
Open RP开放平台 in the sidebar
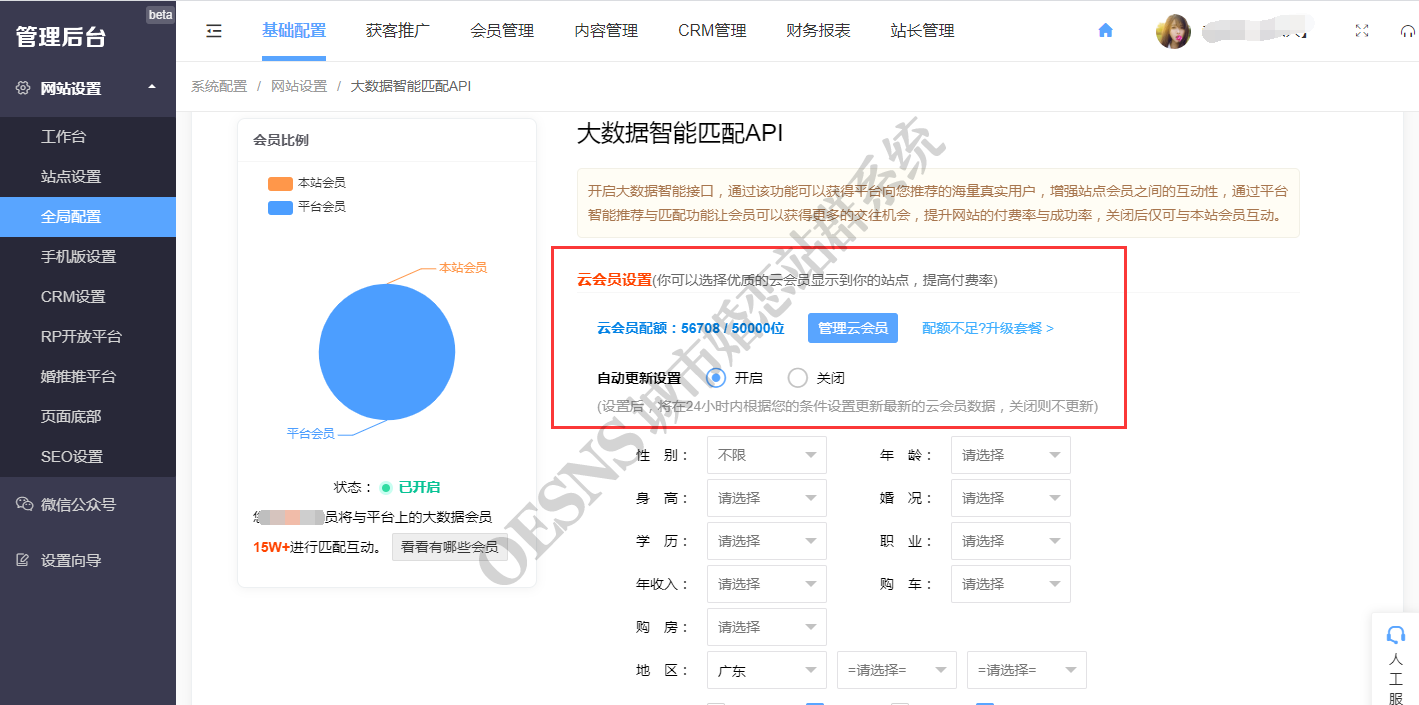88,336
